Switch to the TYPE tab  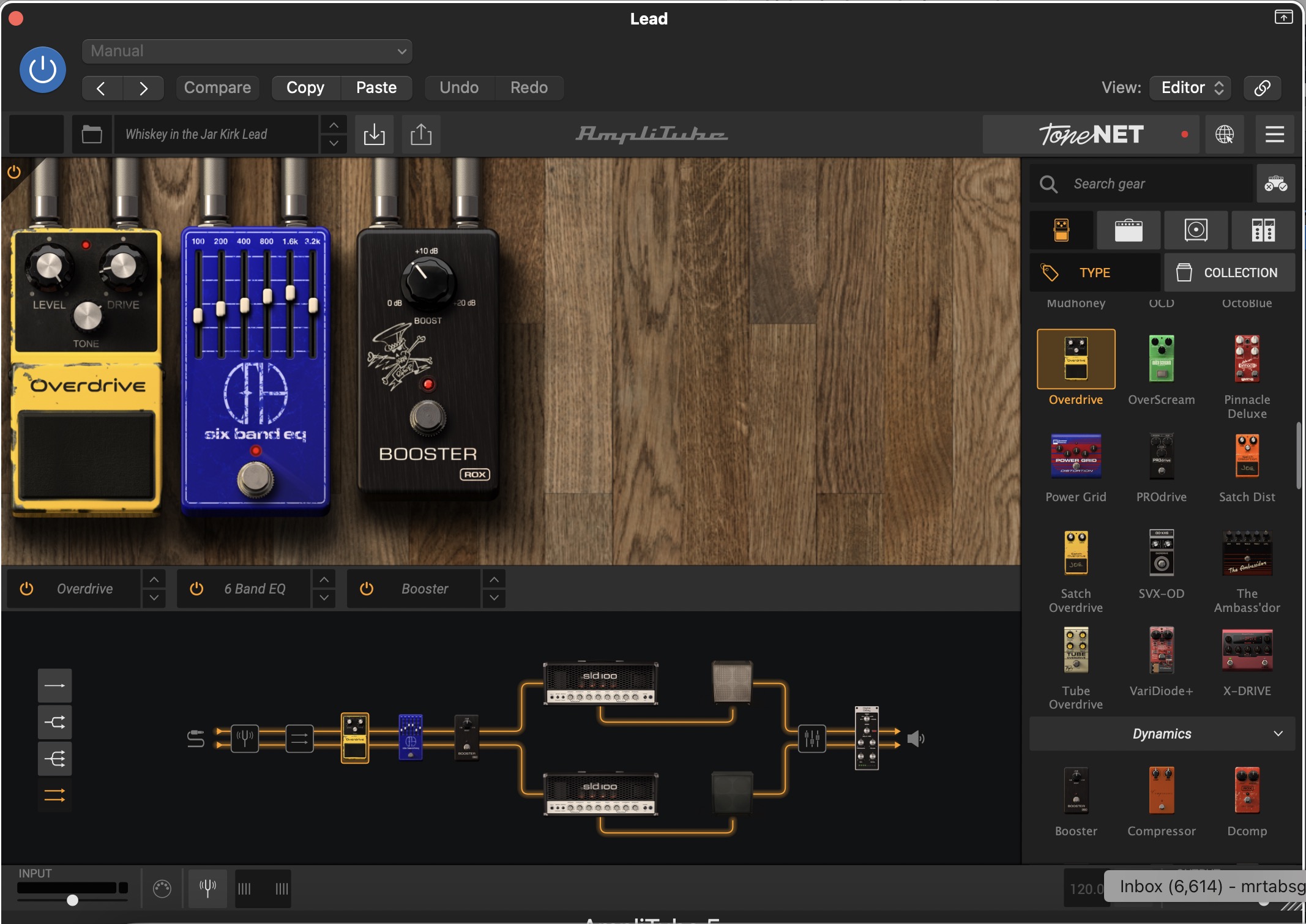(x=1095, y=272)
